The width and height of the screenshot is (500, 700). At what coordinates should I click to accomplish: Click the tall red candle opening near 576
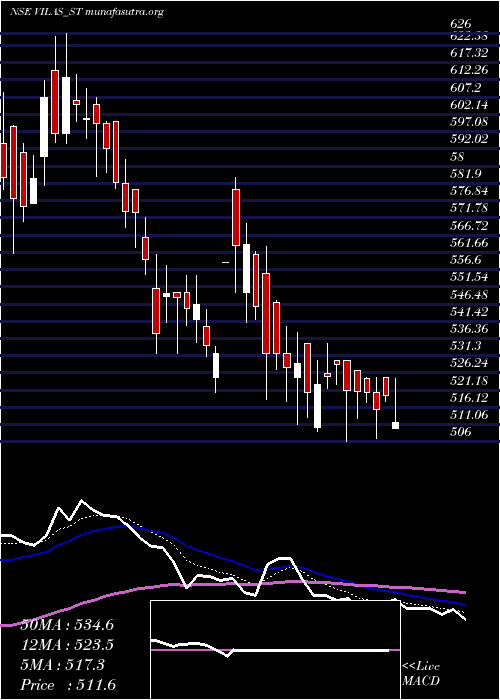coord(236,217)
